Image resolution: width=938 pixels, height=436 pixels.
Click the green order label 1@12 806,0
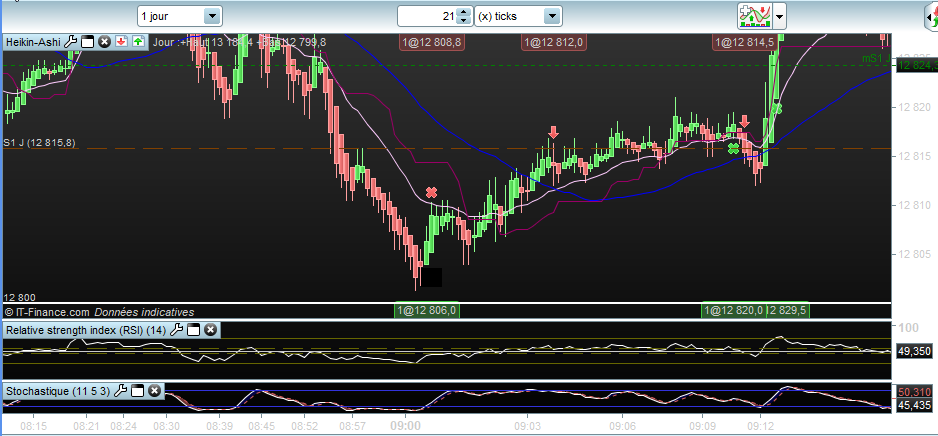coord(427,310)
